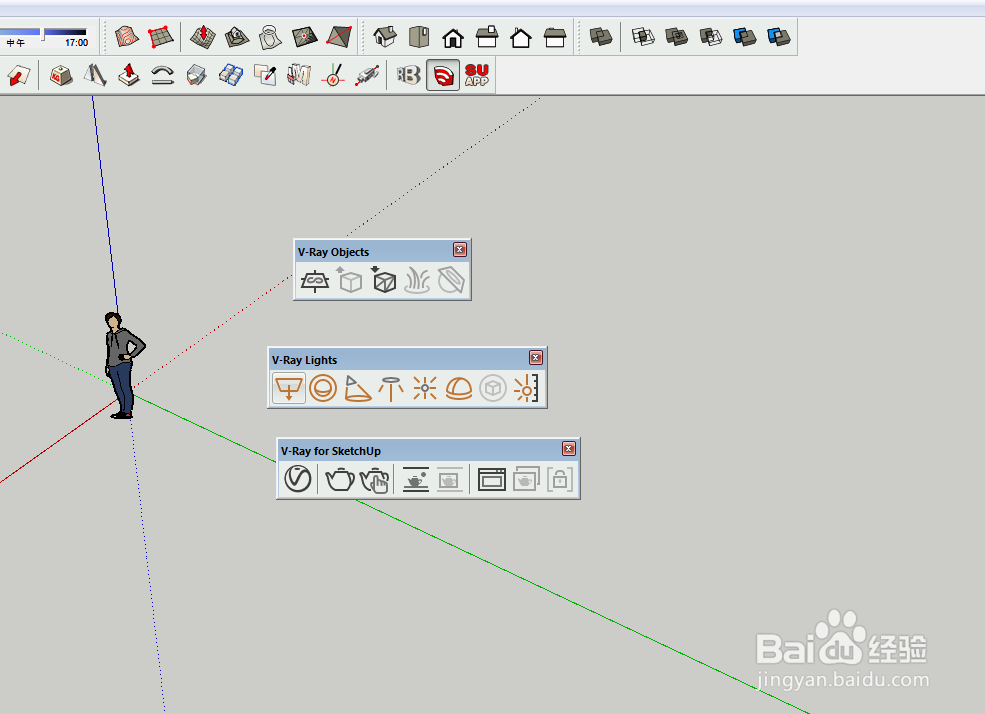Create a V-Ray Spot Light

(x=357, y=389)
